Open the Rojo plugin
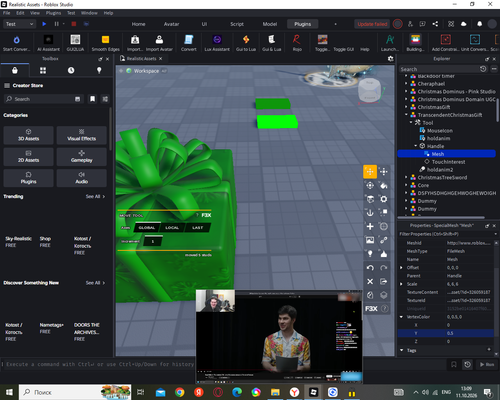This screenshot has width=500, height=400. (x=297, y=43)
